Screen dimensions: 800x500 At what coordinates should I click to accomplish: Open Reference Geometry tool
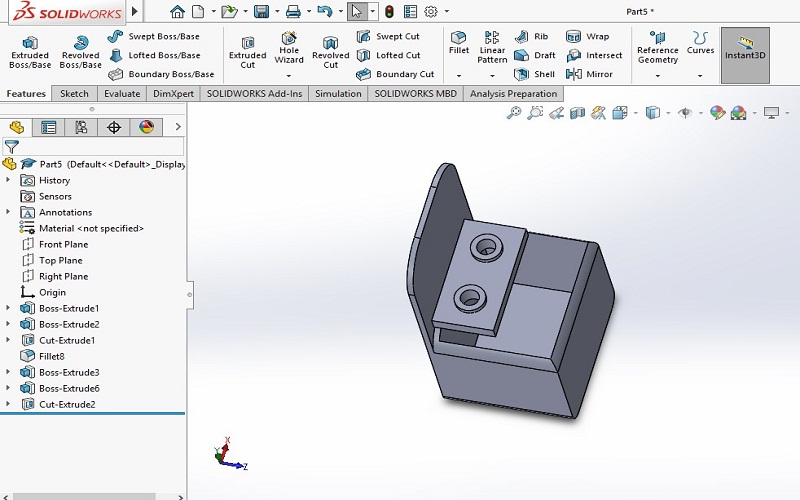(658, 47)
